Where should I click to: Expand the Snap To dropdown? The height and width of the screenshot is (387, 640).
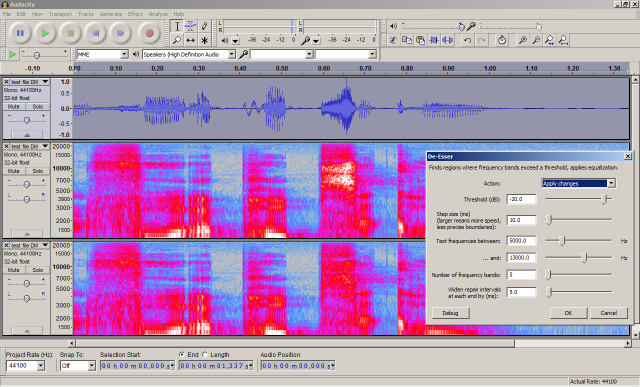tap(91, 366)
